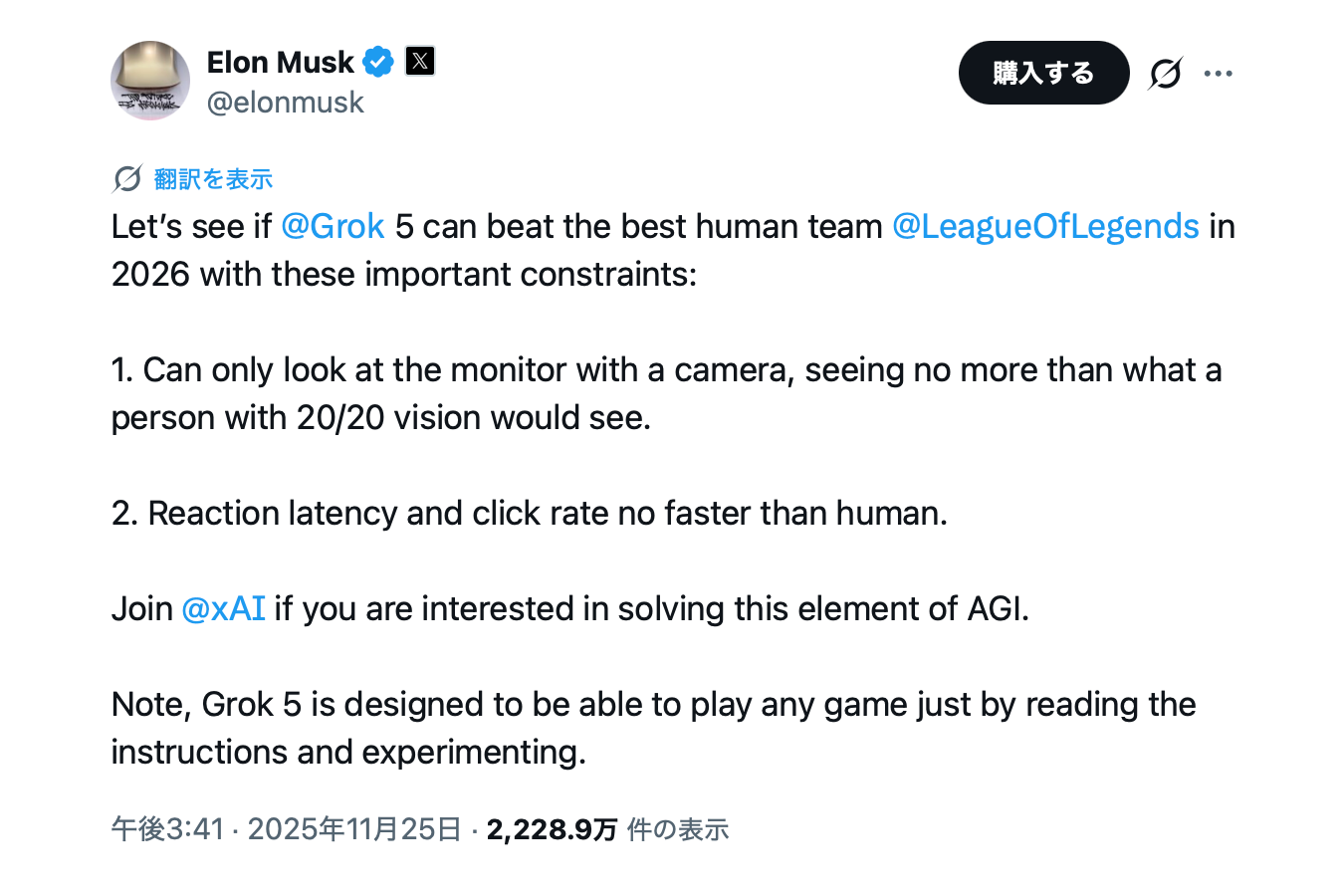Screen dimensions: 1344x896
Task: Click the 午後3:41 post time
Action: (x=167, y=829)
